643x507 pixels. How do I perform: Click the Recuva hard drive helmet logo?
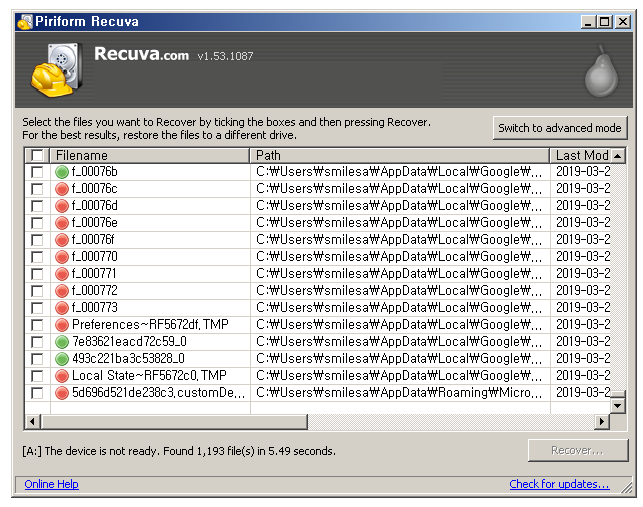coord(56,70)
